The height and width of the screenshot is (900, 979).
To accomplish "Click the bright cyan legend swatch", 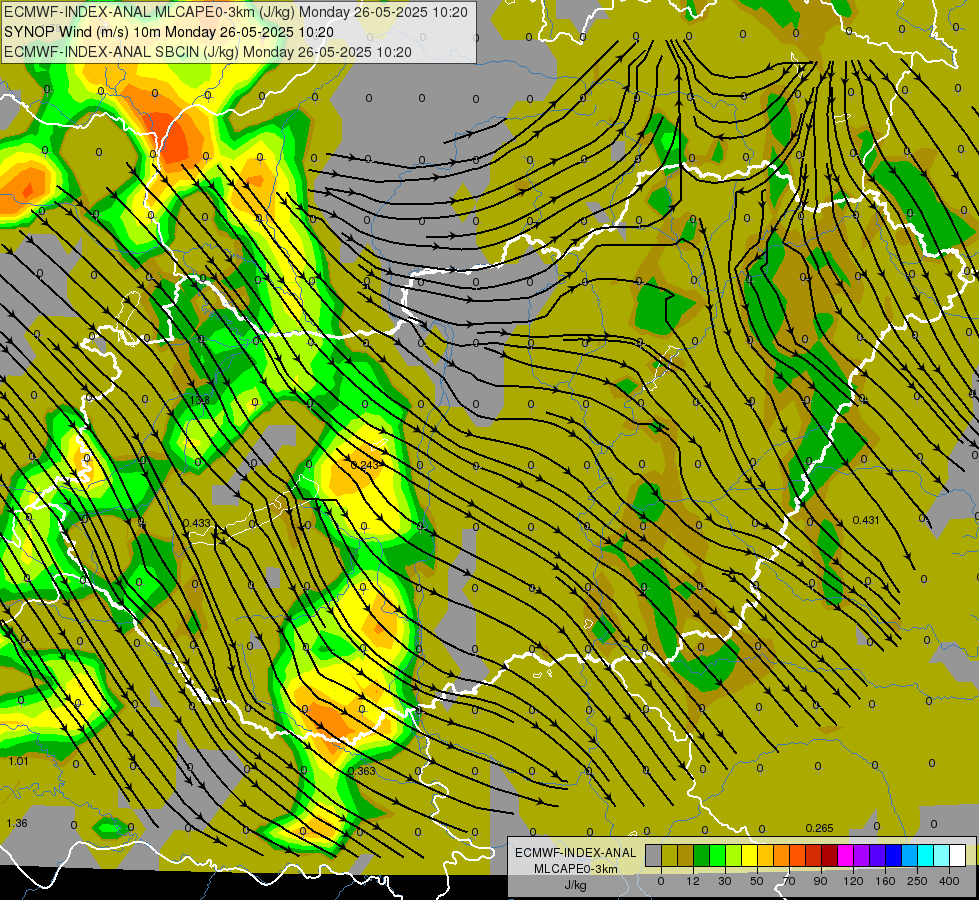I will (925, 855).
